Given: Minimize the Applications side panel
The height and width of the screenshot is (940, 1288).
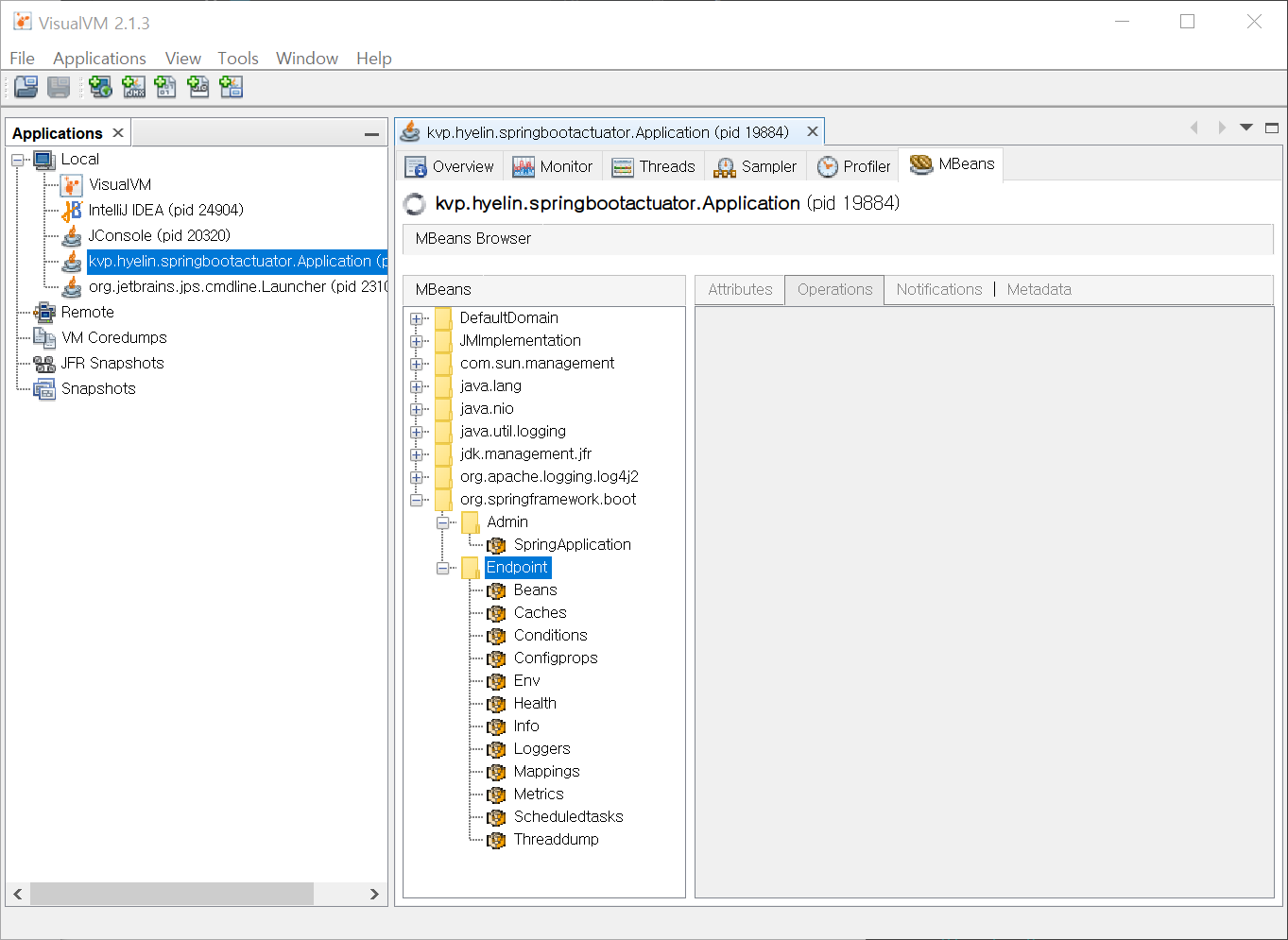Looking at the screenshot, I should click(371, 134).
